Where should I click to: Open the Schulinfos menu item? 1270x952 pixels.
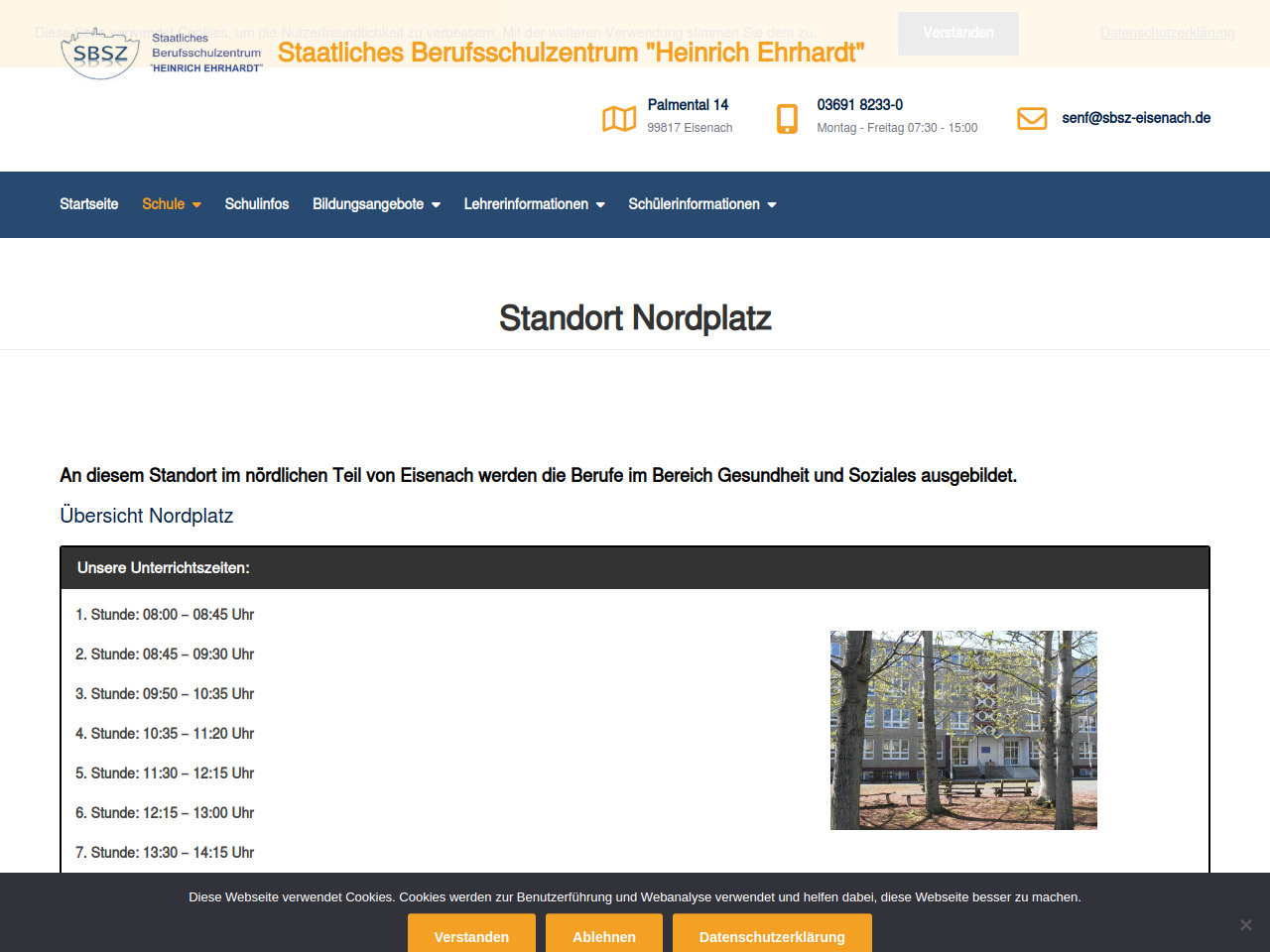257,204
